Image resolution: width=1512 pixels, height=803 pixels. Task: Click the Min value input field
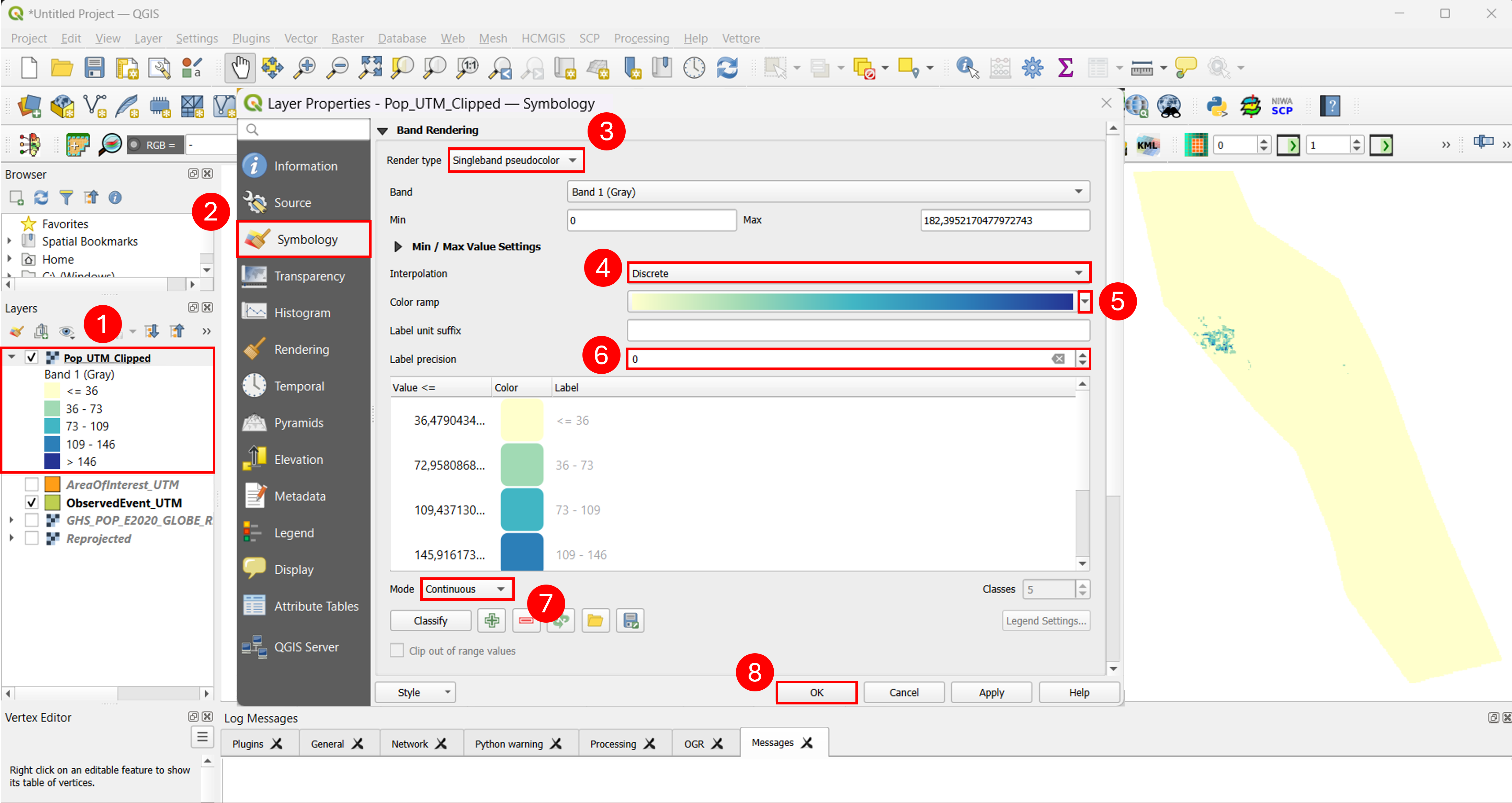(x=651, y=220)
